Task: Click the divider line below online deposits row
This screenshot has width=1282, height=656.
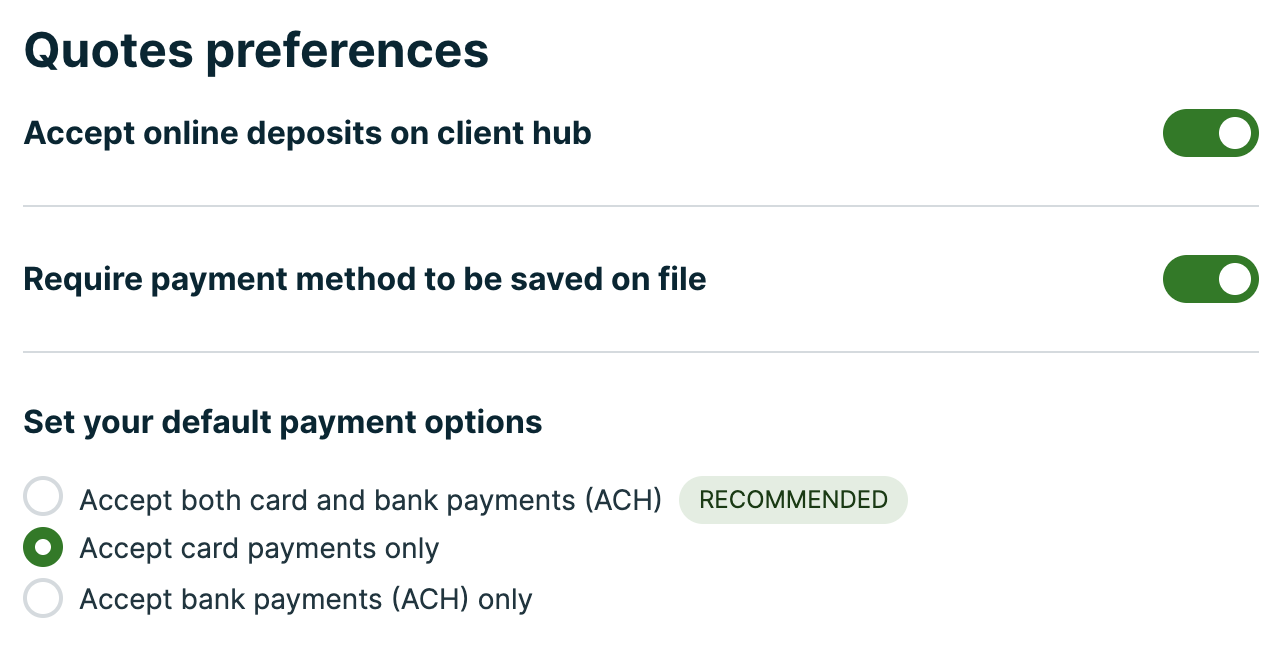Action: click(640, 206)
